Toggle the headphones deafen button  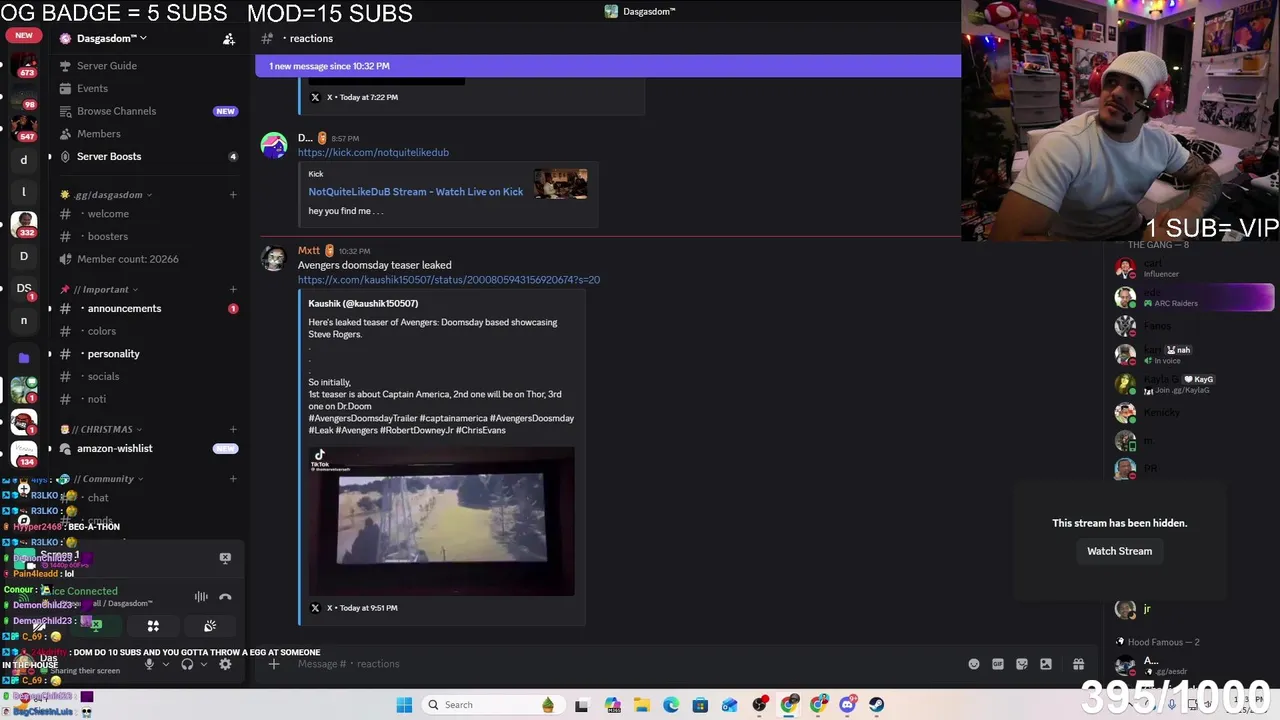tap(187, 664)
